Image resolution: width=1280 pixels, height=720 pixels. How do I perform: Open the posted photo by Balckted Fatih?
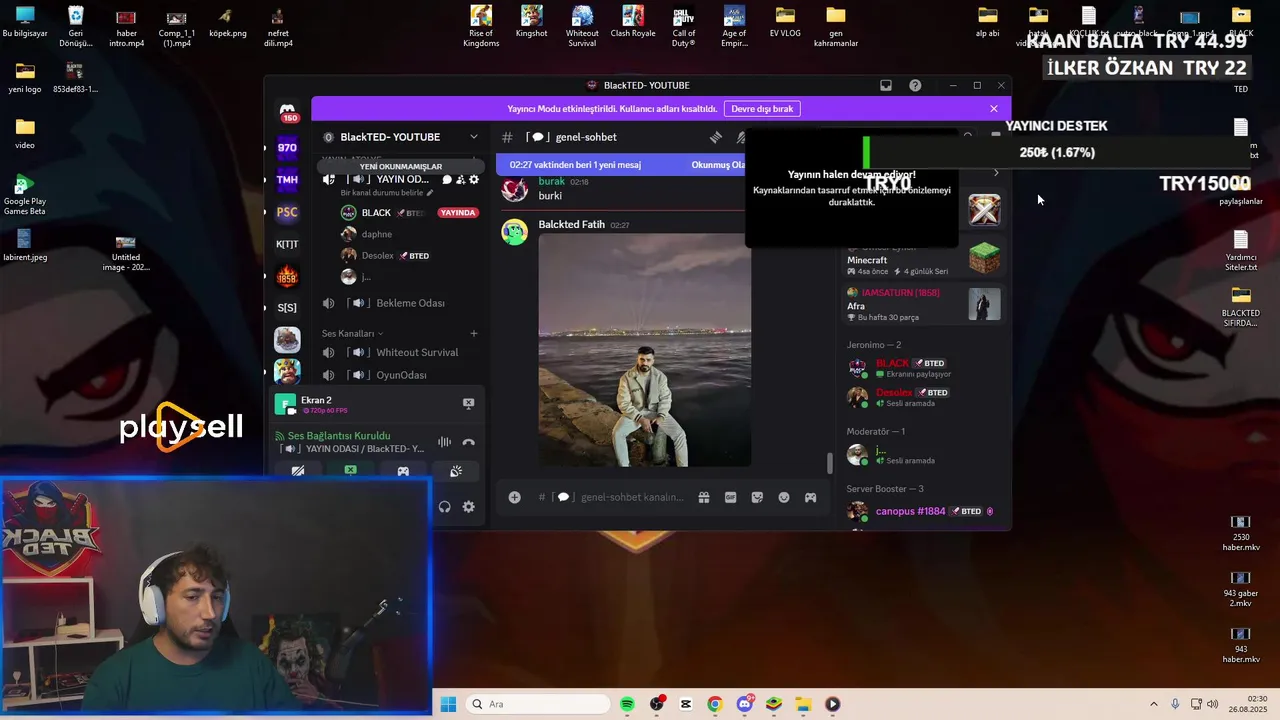click(x=645, y=350)
